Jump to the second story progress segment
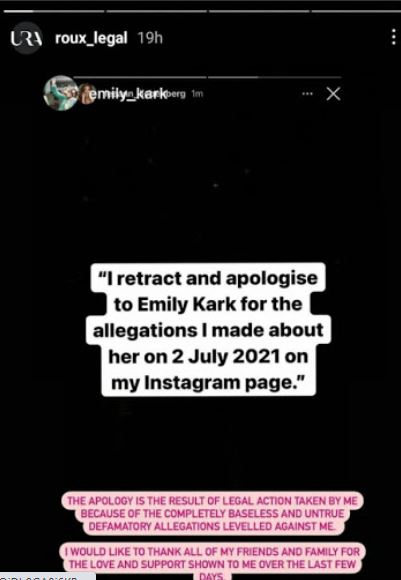The height and width of the screenshot is (580, 401). click(x=156, y=11)
